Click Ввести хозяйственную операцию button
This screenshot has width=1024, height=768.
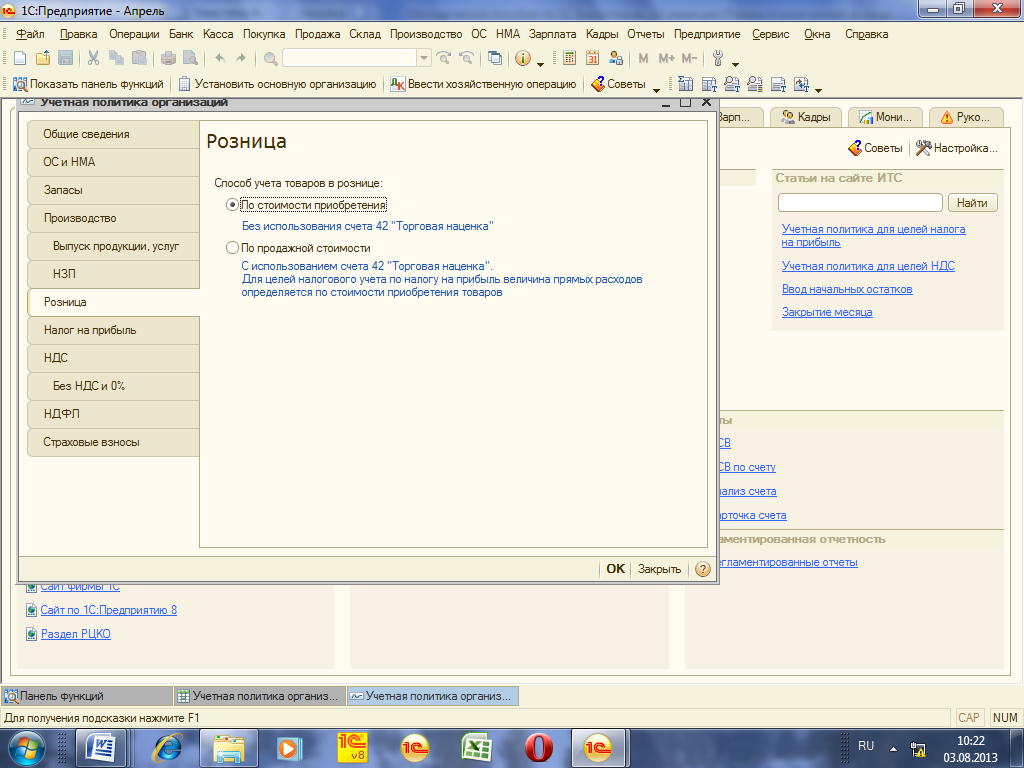click(x=483, y=84)
